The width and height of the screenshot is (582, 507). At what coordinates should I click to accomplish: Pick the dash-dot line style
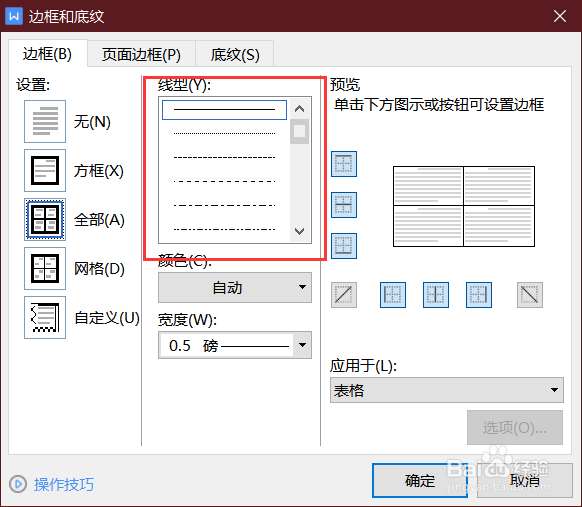pos(224,205)
